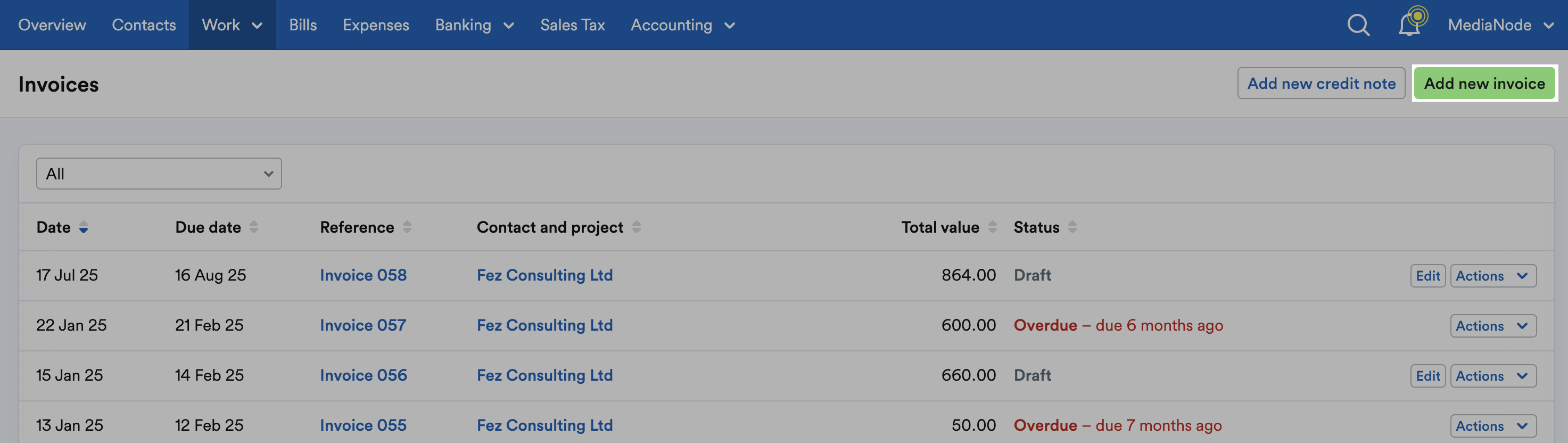This screenshot has height=443, width=1568.
Task: Click Add new credit note button
Action: [1321, 84]
